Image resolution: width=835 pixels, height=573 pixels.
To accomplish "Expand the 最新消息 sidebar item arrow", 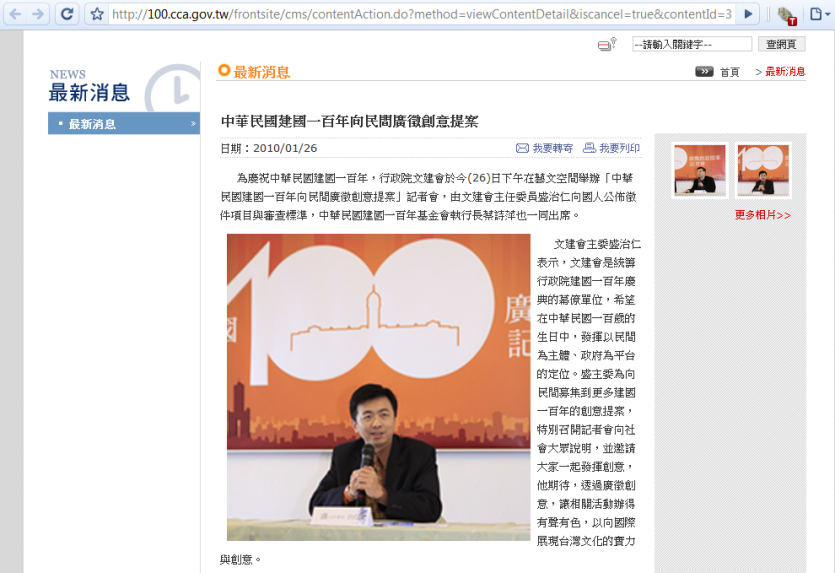I will pyautogui.click(x=193, y=124).
